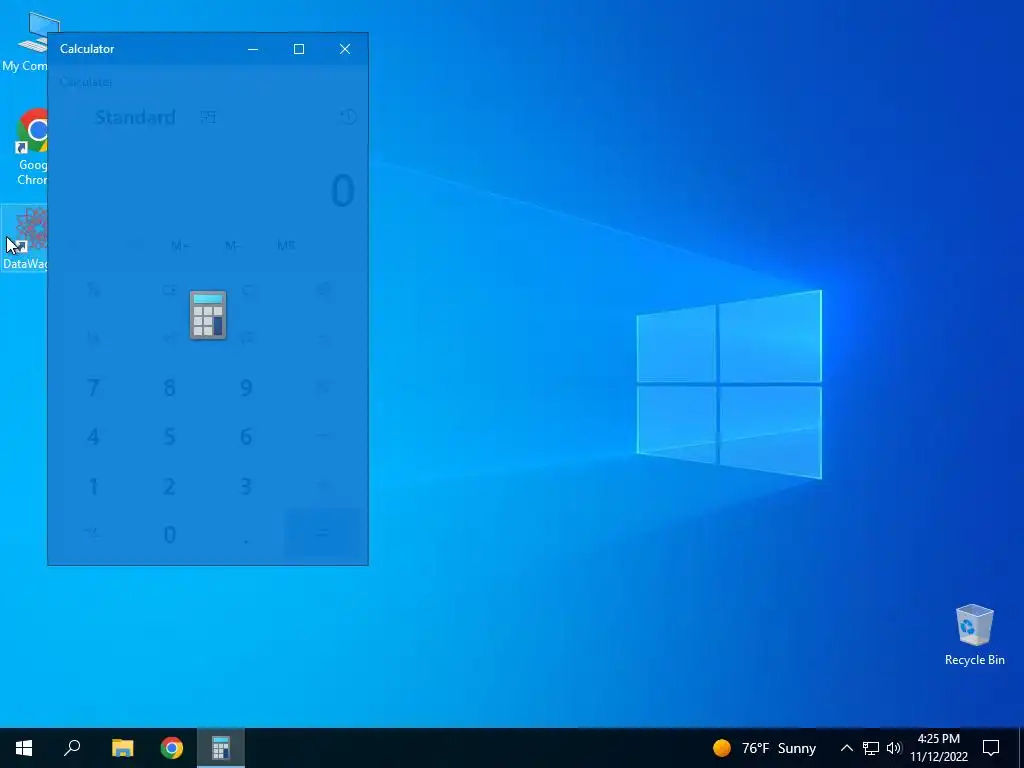Image resolution: width=1024 pixels, height=768 pixels.
Task: Open File Explorer from the taskbar
Action: pyautogui.click(x=122, y=748)
